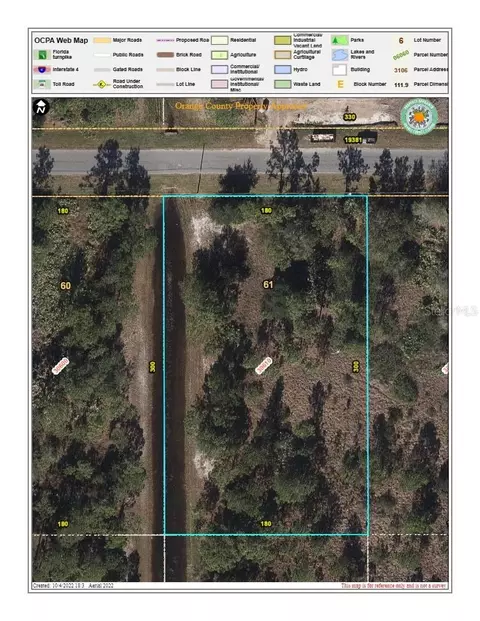Pick the Brick Road brown swatch

[165, 55]
